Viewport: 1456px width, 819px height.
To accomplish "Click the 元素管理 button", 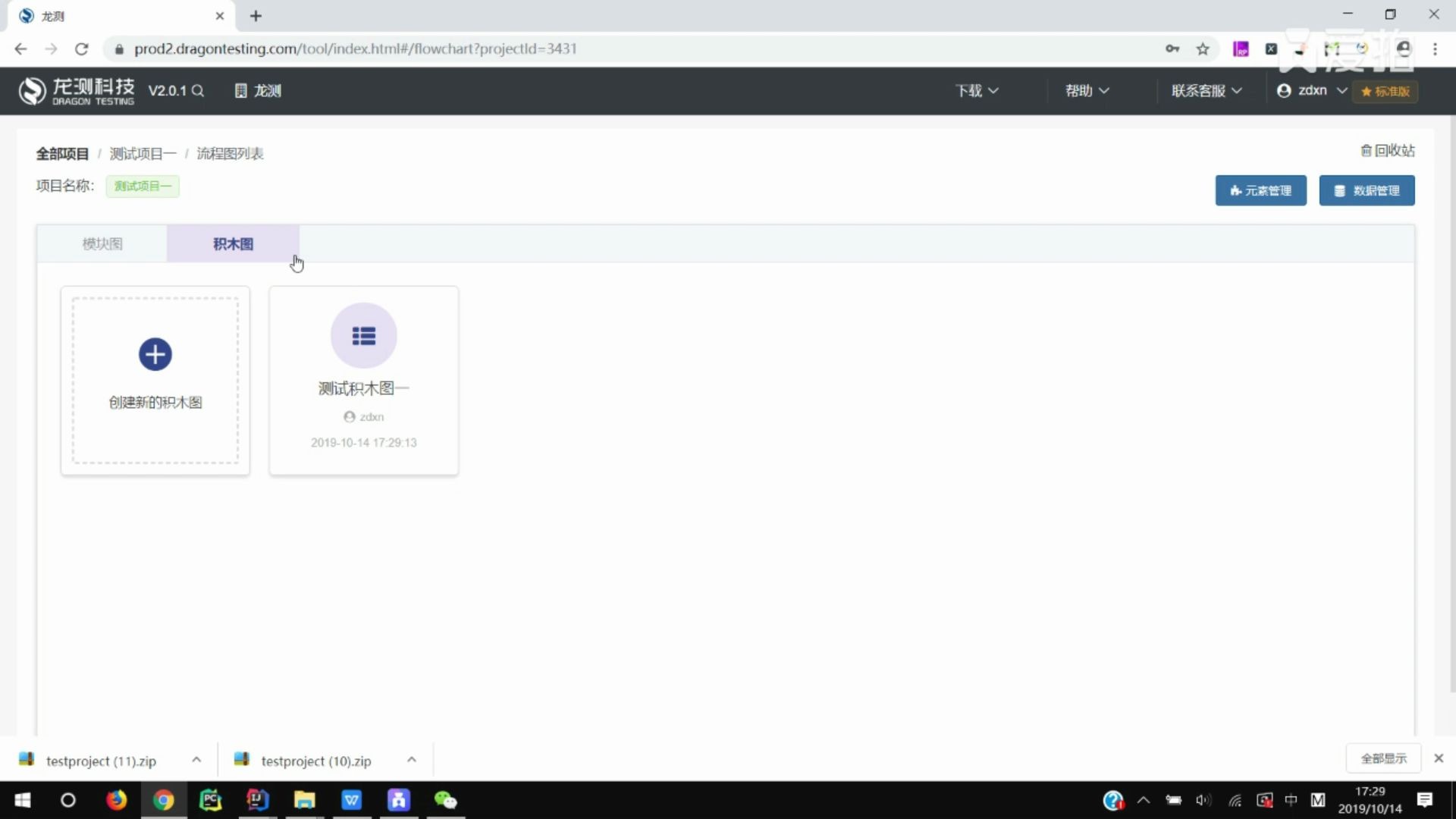I will [x=1260, y=190].
